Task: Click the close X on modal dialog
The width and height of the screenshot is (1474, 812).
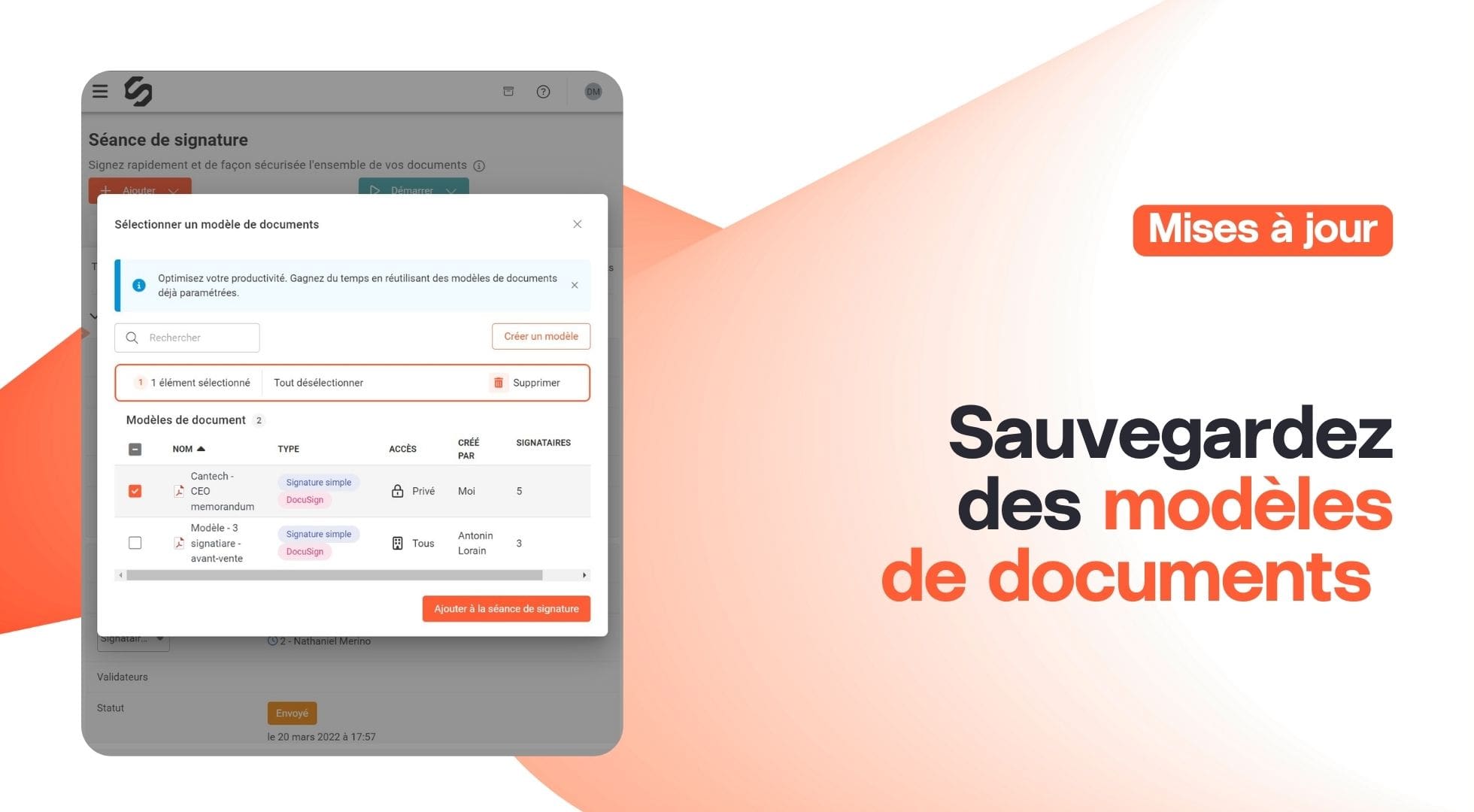Action: point(578,223)
